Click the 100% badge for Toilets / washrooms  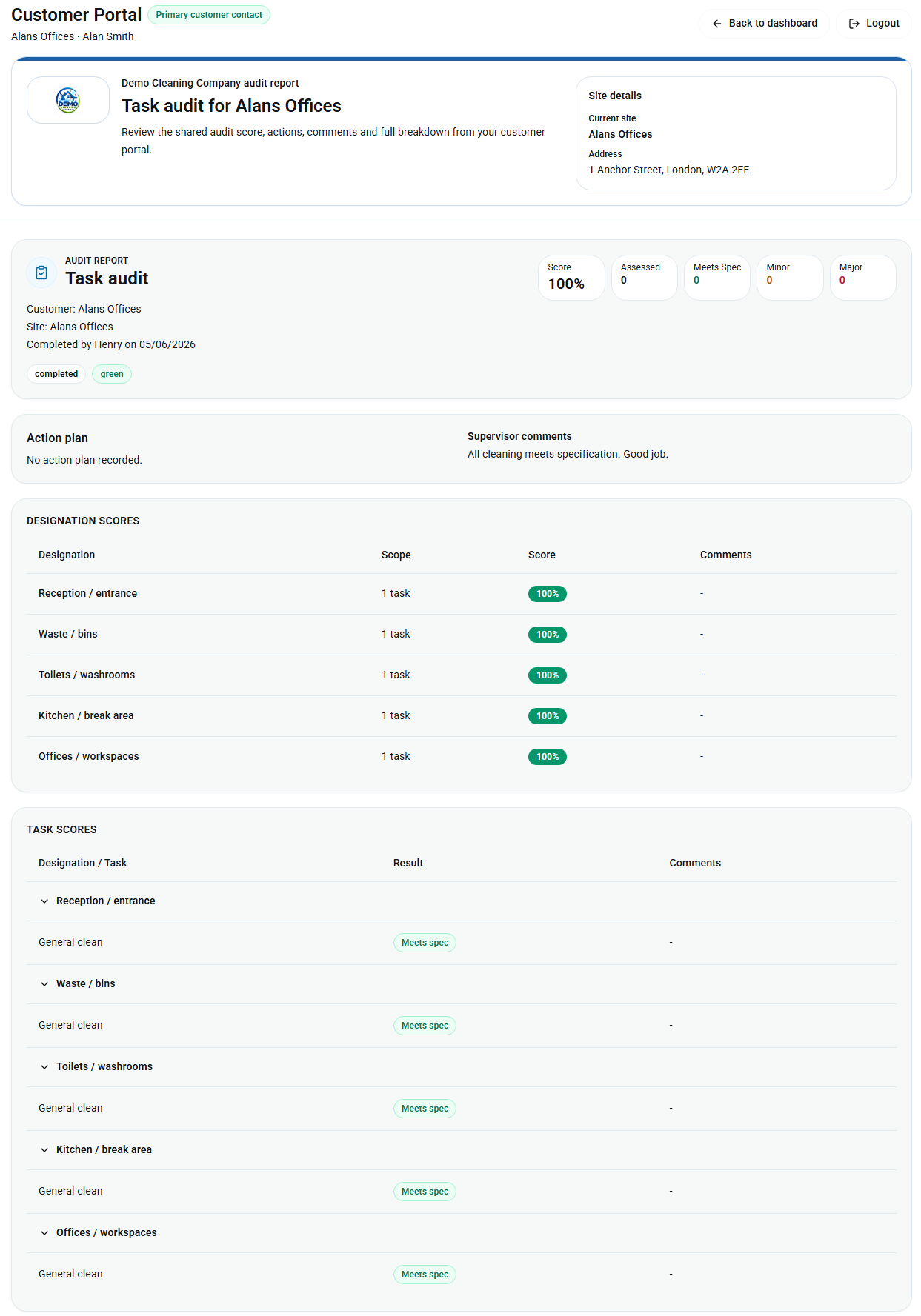(x=548, y=675)
